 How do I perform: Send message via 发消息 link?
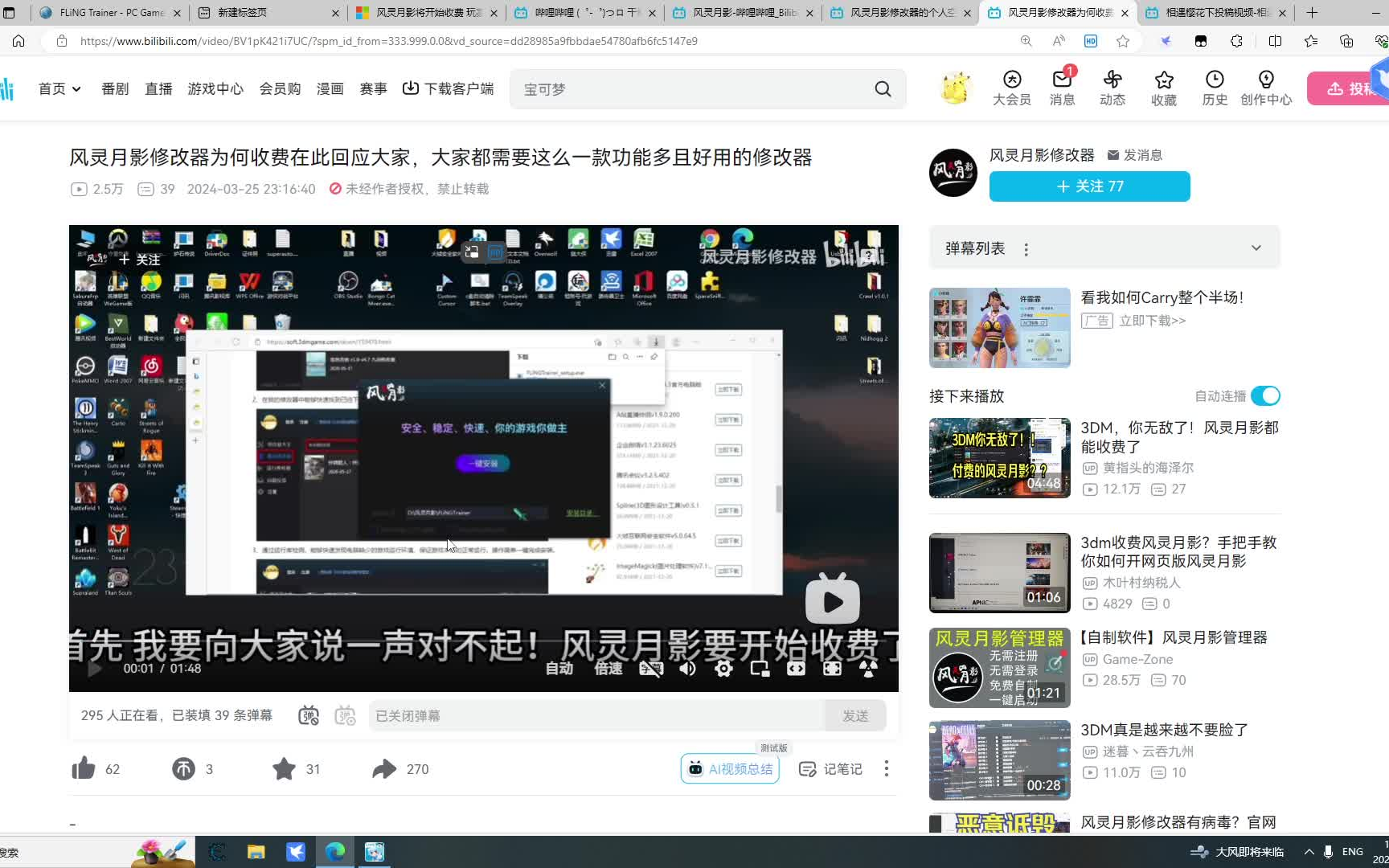click(x=1134, y=155)
